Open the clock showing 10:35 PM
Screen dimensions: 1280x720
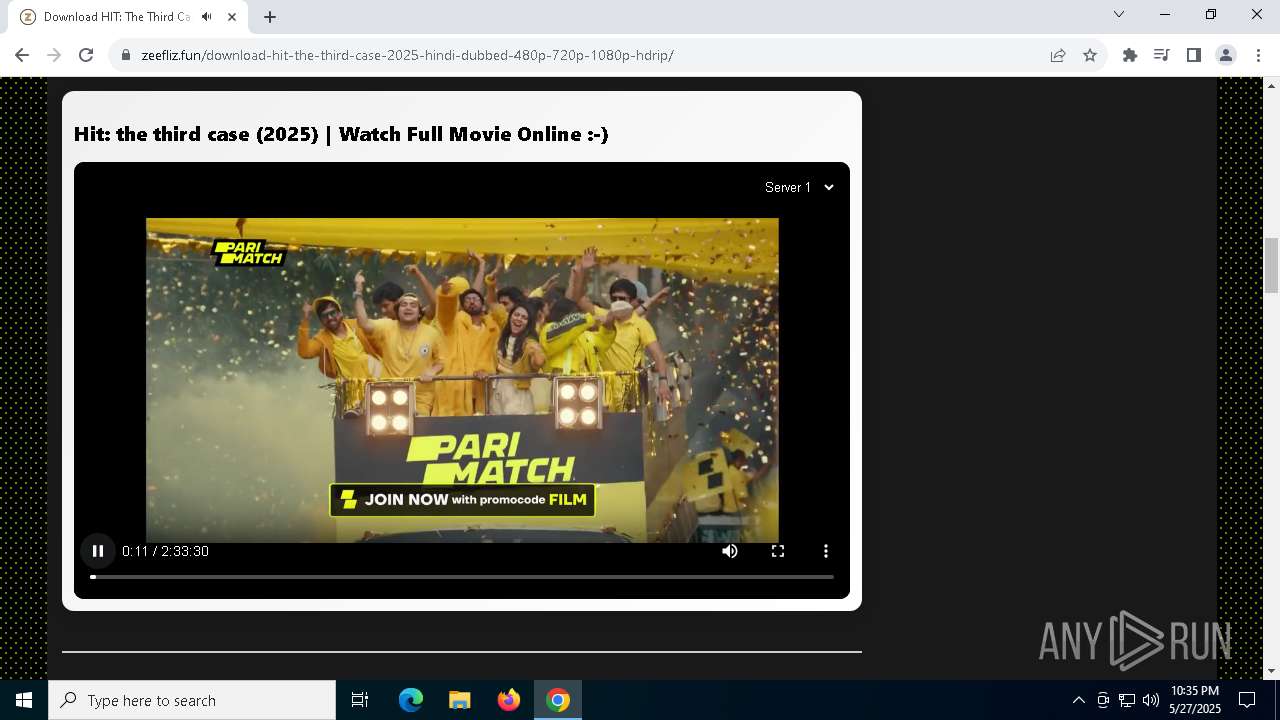click(x=1195, y=700)
